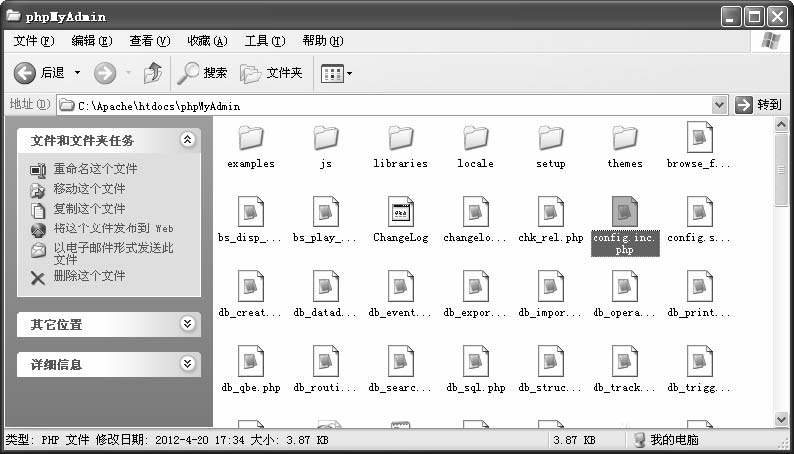The image size is (794, 454).
Task: Click the vertical scrollbar thumb
Action: (x=781, y=170)
